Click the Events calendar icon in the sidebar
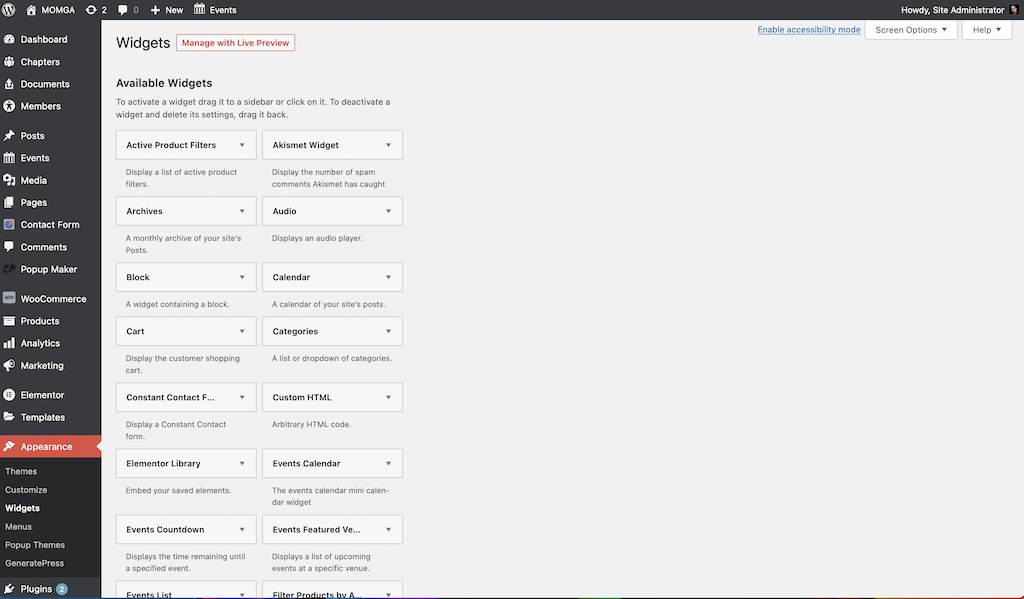Image resolution: width=1024 pixels, height=599 pixels. (x=9, y=157)
